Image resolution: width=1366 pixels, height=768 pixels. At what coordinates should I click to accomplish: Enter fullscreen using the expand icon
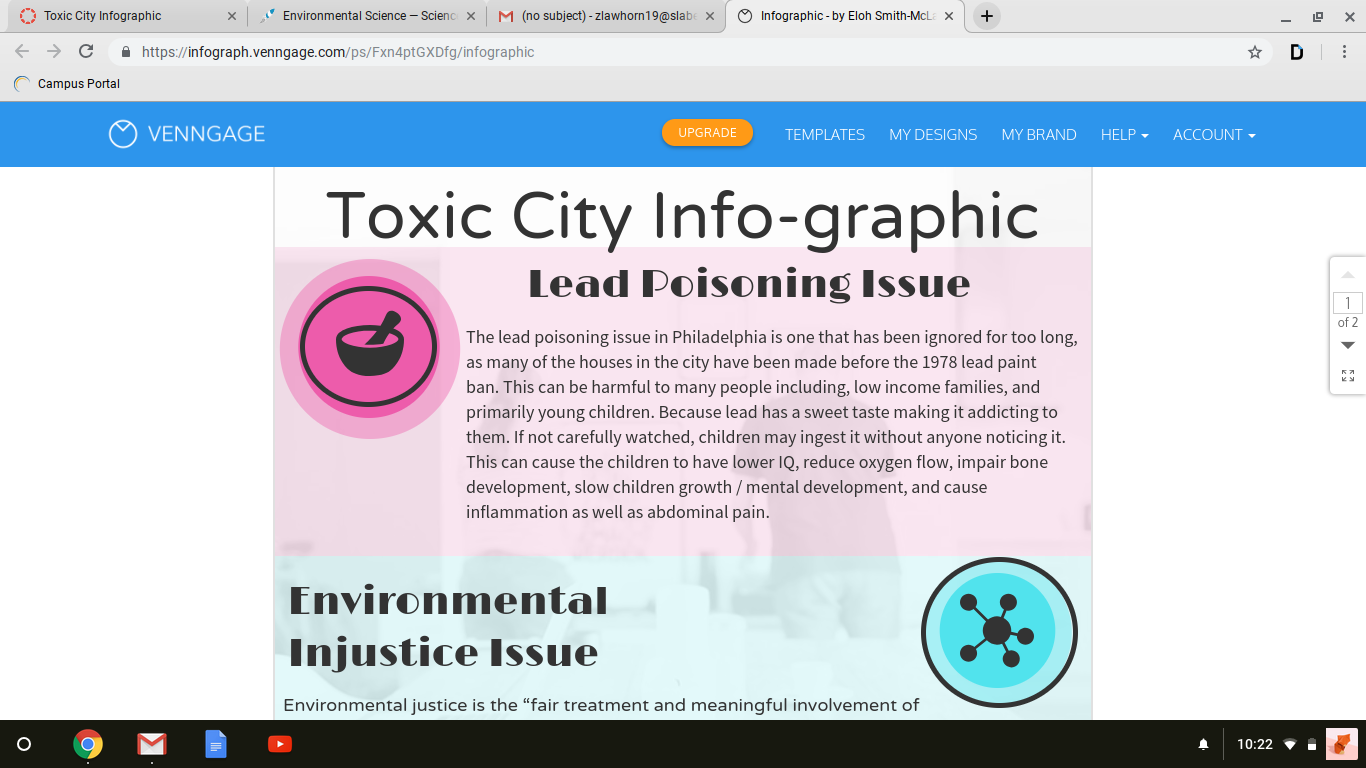pyautogui.click(x=1347, y=376)
